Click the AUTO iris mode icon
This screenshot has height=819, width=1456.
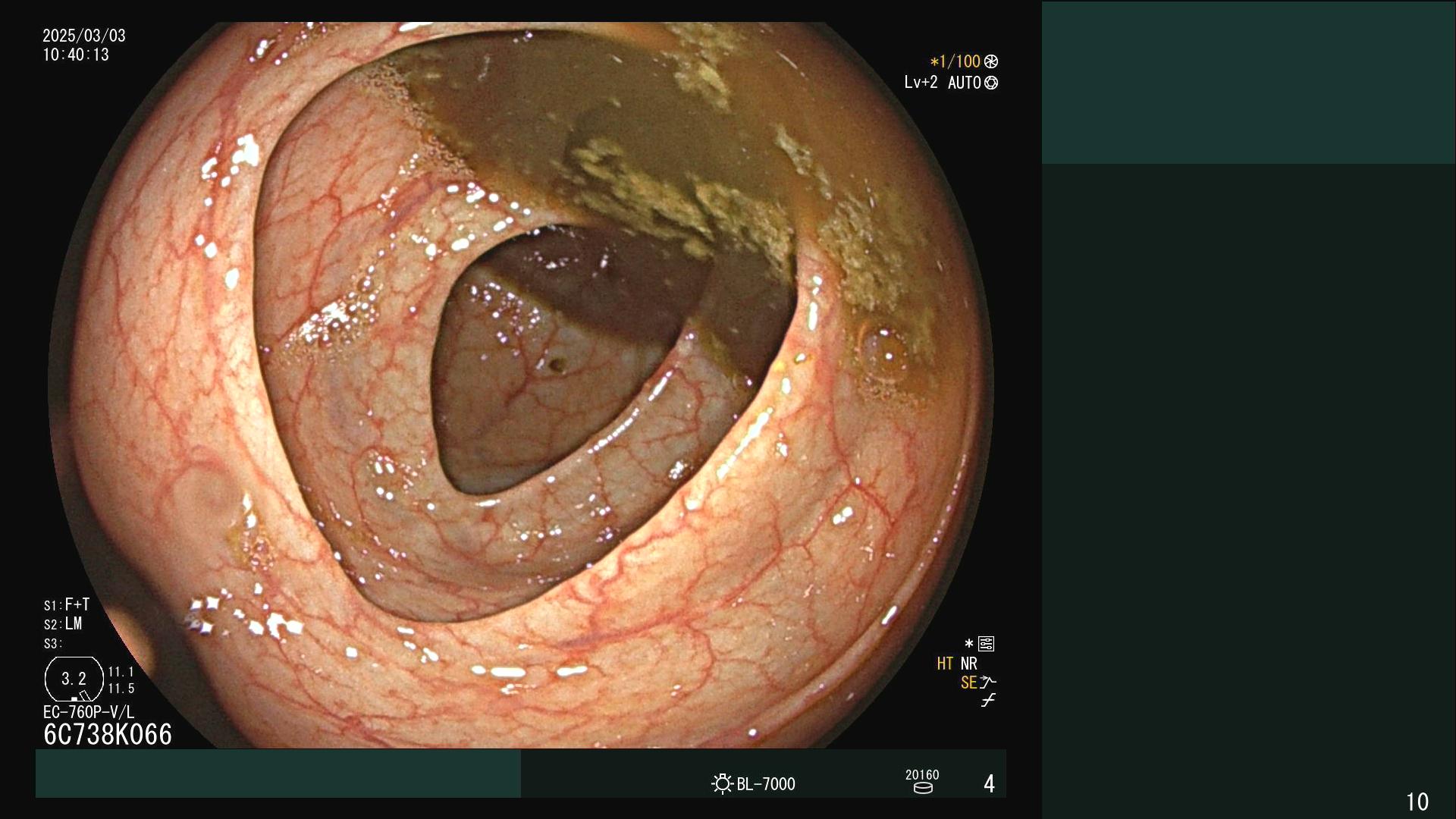pyautogui.click(x=991, y=83)
